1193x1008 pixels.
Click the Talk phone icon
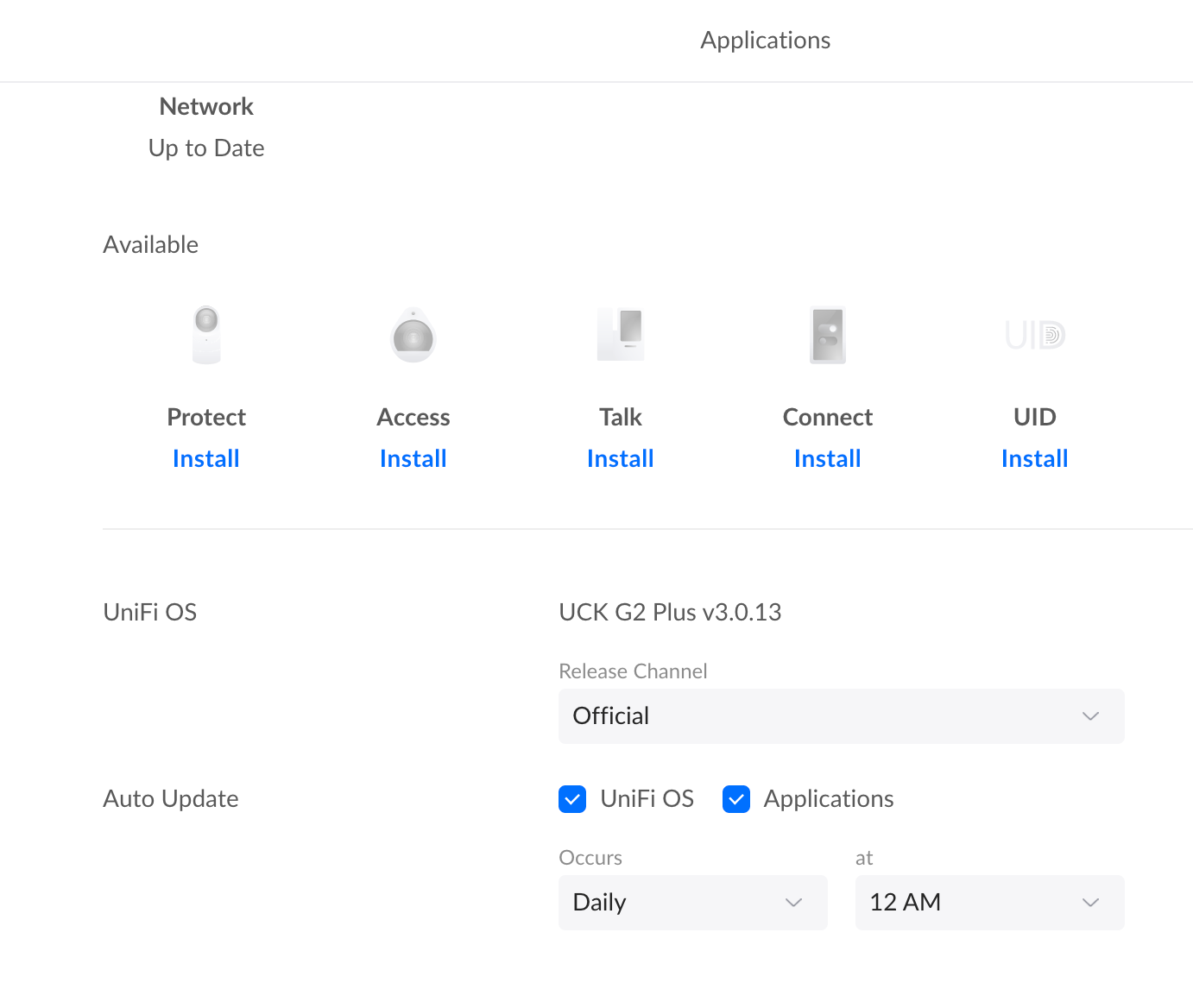(621, 335)
